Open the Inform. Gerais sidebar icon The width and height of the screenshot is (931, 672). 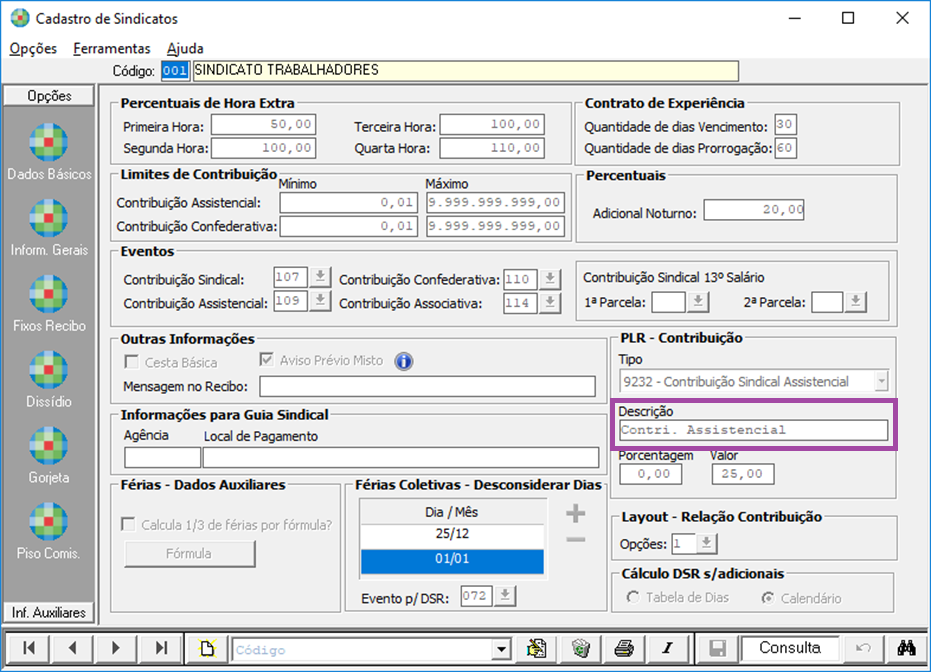(49, 218)
